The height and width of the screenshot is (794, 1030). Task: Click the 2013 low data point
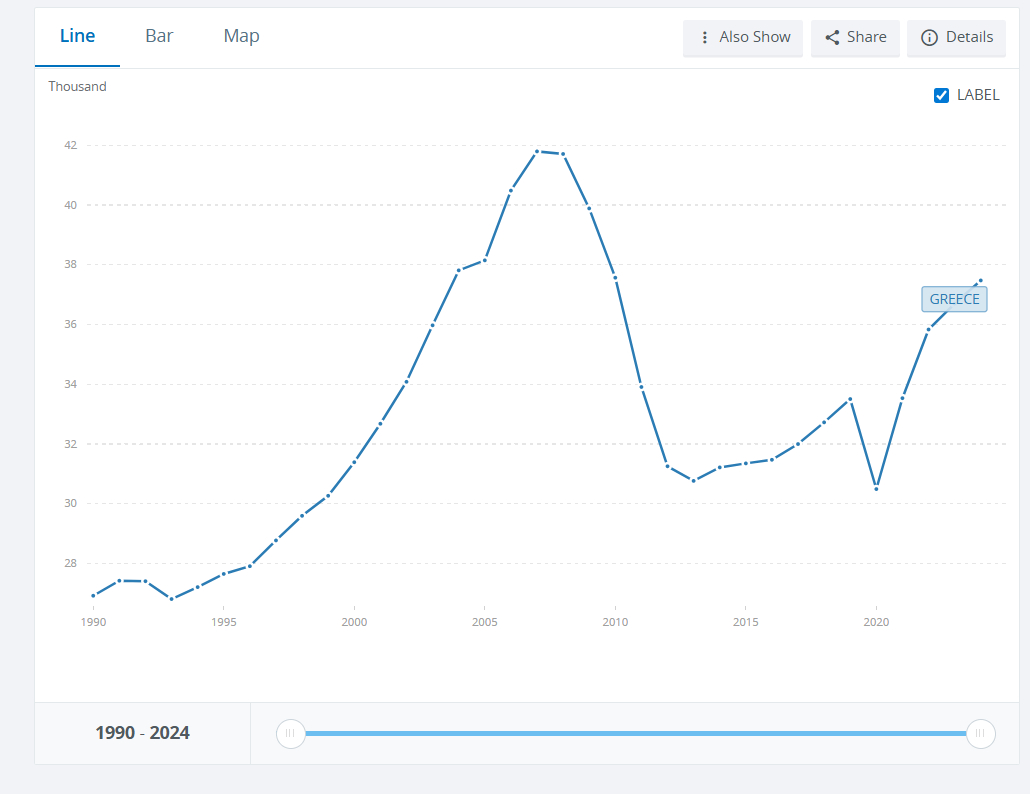point(693,481)
